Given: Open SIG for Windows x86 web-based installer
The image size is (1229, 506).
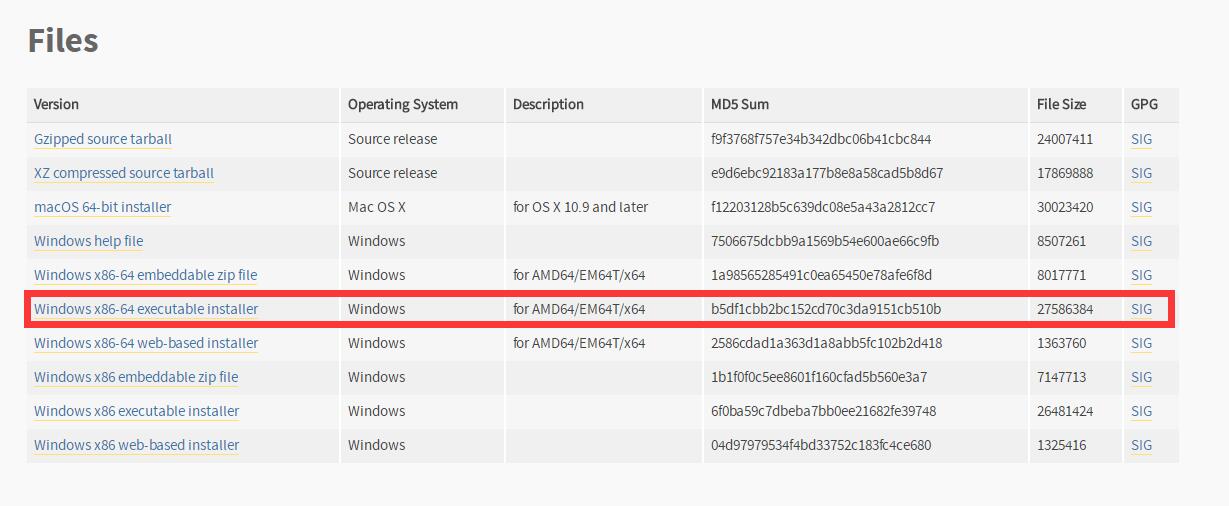Looking at the screenshot, I should pos(1141,445).
